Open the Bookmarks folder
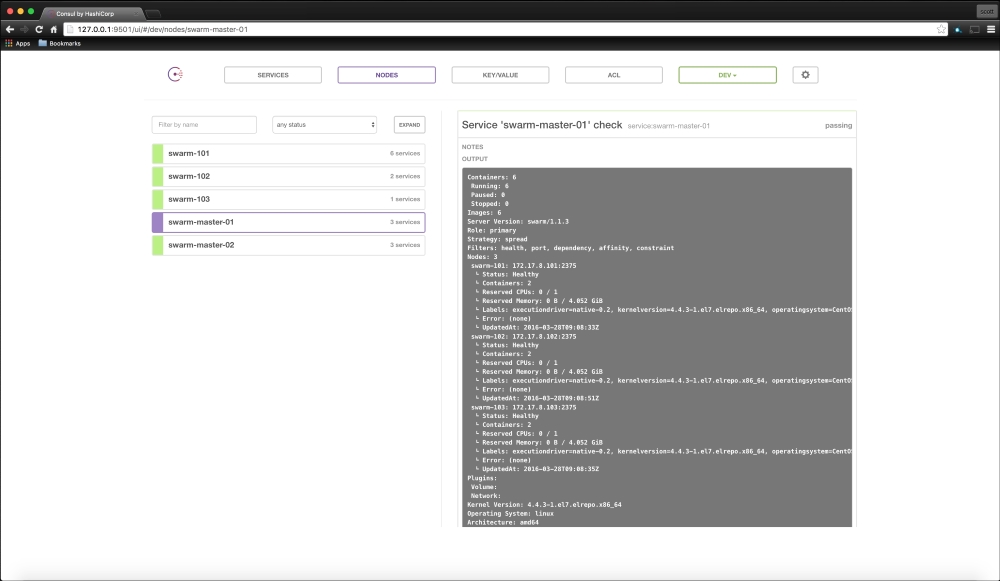Image resolution: width=1000 pixels, height=581 pixels. point(59,43)
